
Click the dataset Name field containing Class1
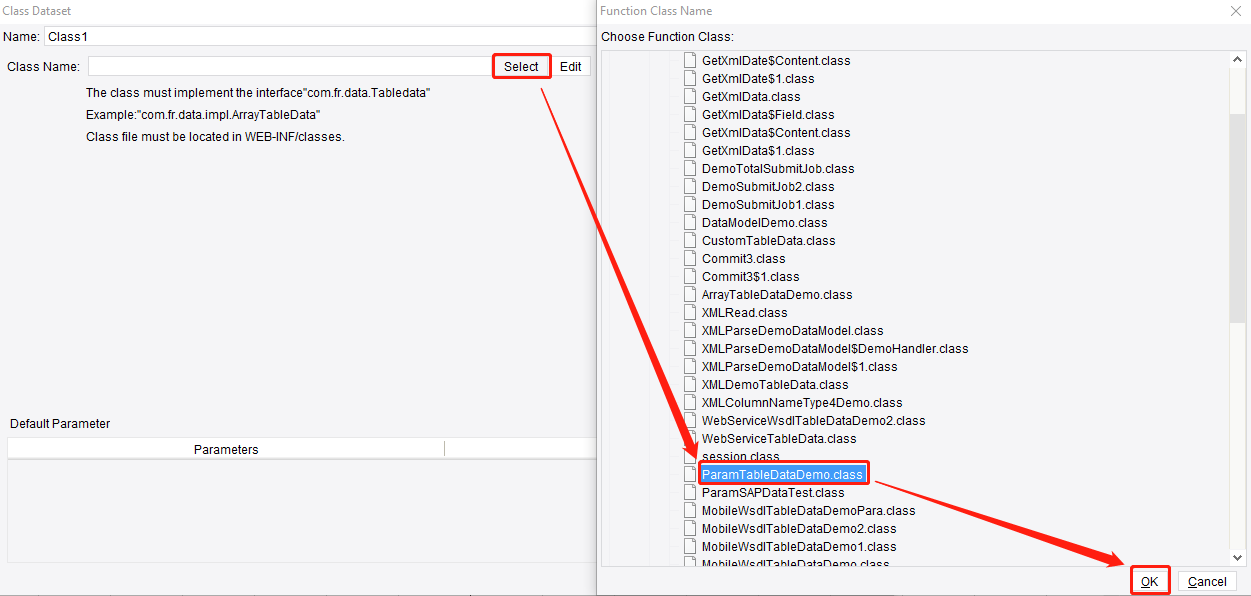(x=320, y=36)
